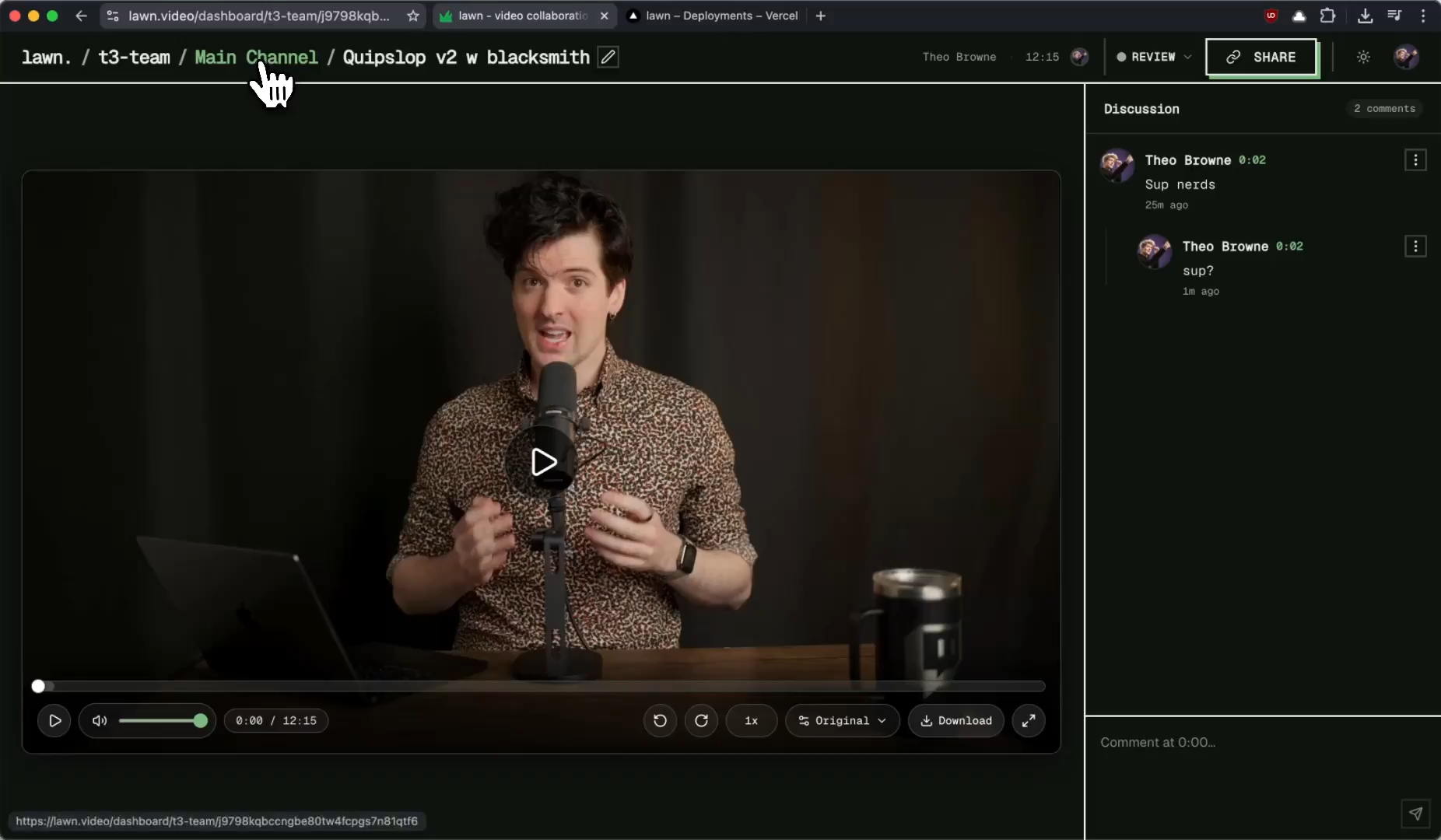Viewport: 1441px width, 840px height.
Task: Open the user profile avatar menu
Action: click(x=1406, y=57)
